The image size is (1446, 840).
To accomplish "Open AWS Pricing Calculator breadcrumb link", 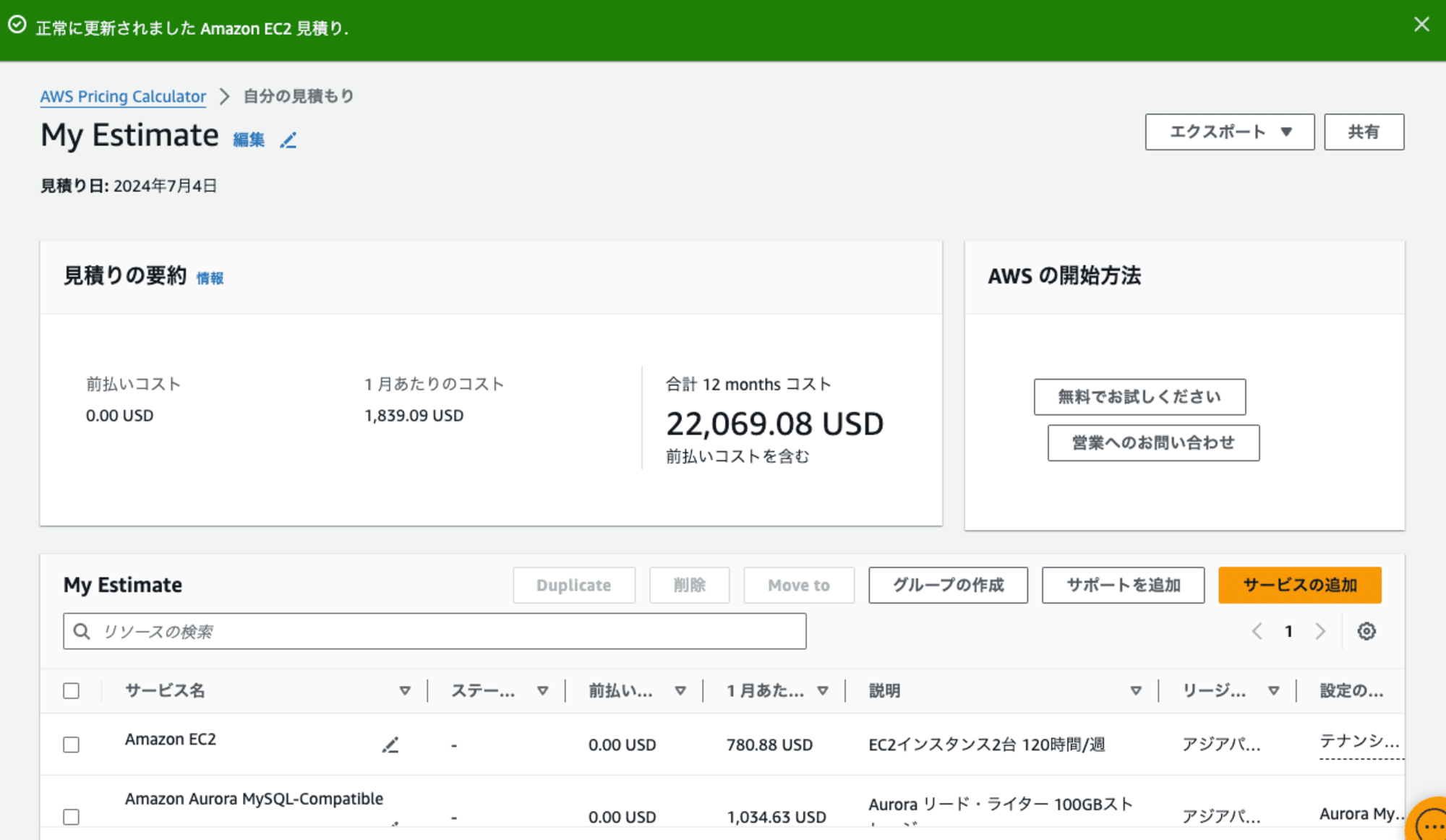I will (123, 96).
